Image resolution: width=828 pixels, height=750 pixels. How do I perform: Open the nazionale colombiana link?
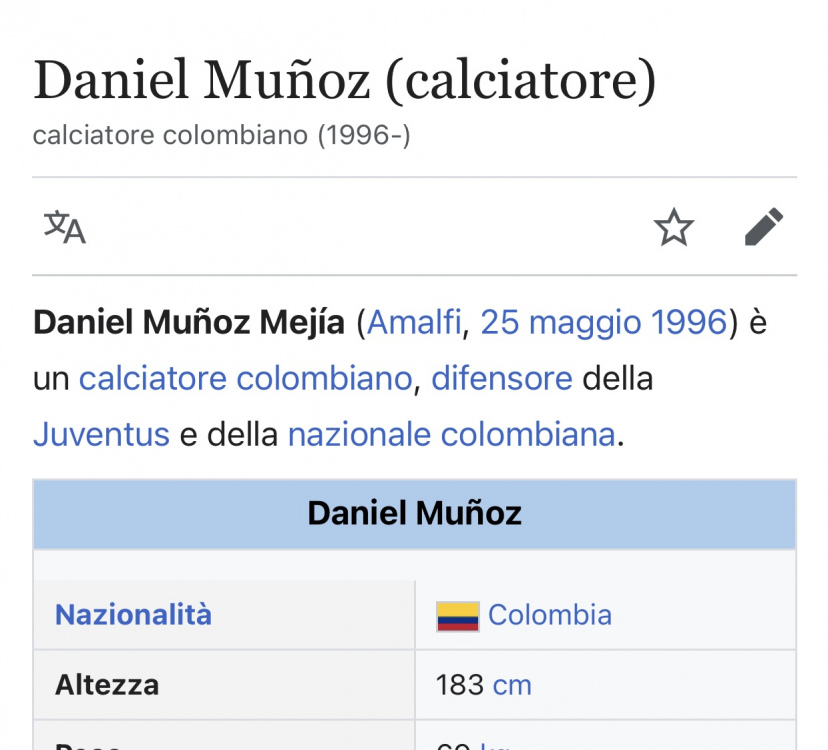[451, 434]
